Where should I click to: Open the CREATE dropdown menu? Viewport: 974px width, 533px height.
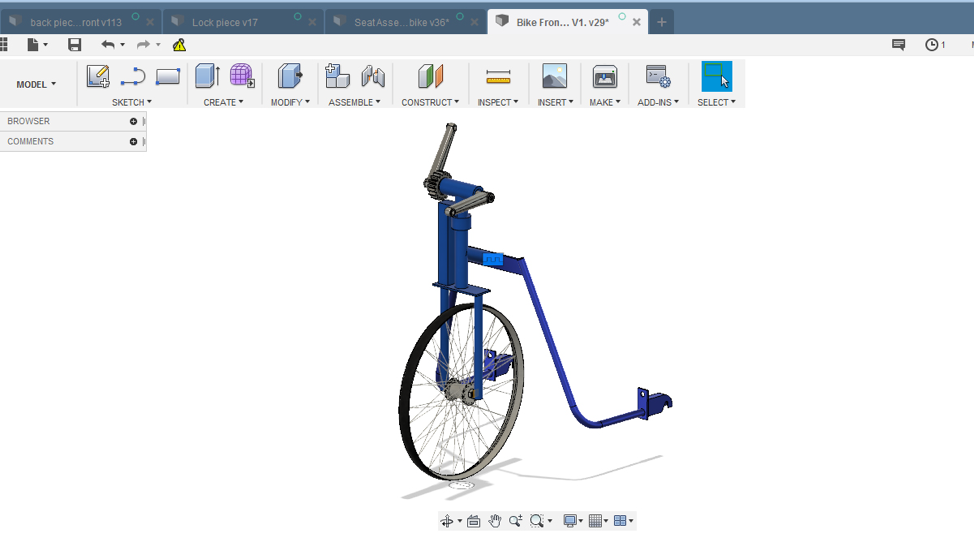[224, 102]
